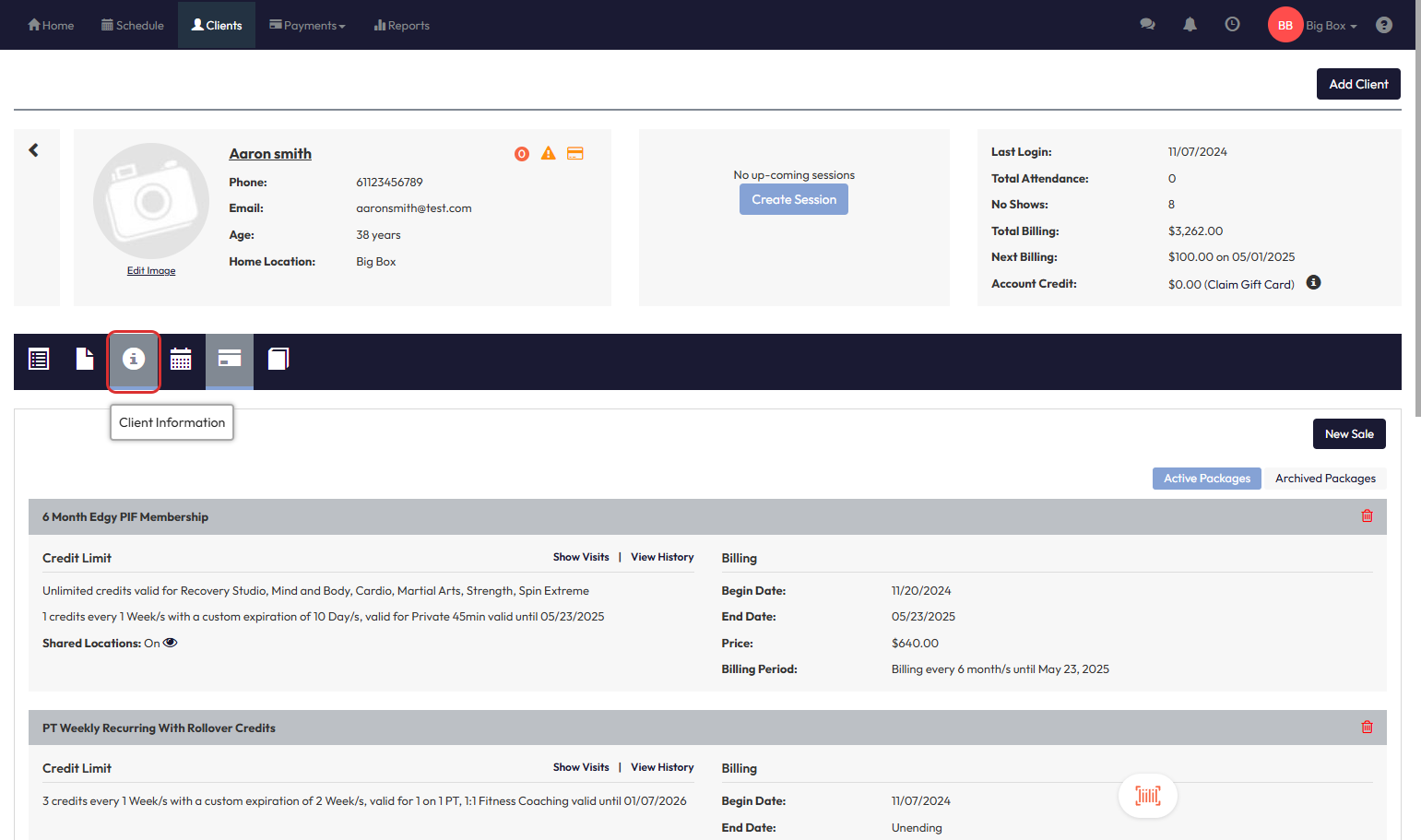The height and width of the screenshot is (840, 1421).
Task: Select the list summary icon tab
Action: pyautogui.click(x=39, y=360)
